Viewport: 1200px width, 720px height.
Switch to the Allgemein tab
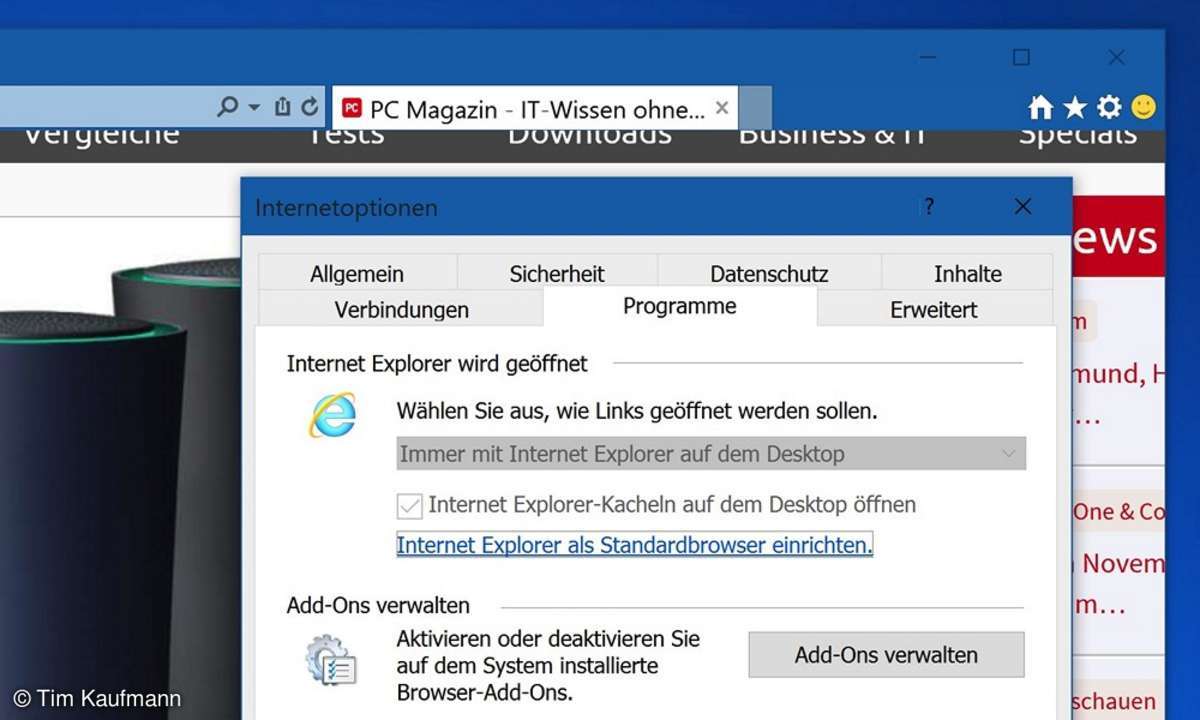(357, 273)
